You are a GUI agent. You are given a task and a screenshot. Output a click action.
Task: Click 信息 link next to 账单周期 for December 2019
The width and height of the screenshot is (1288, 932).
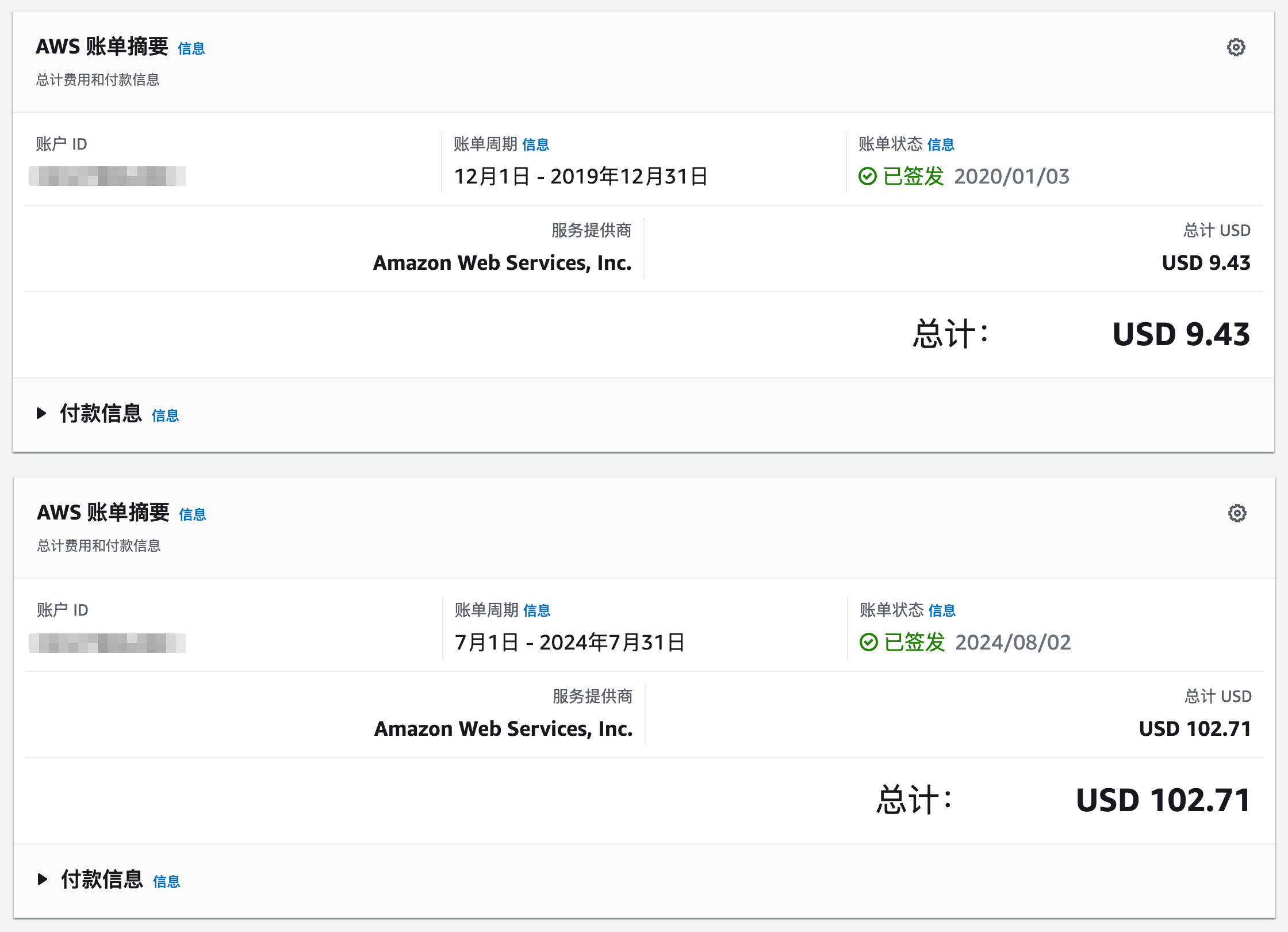[536, 144]
